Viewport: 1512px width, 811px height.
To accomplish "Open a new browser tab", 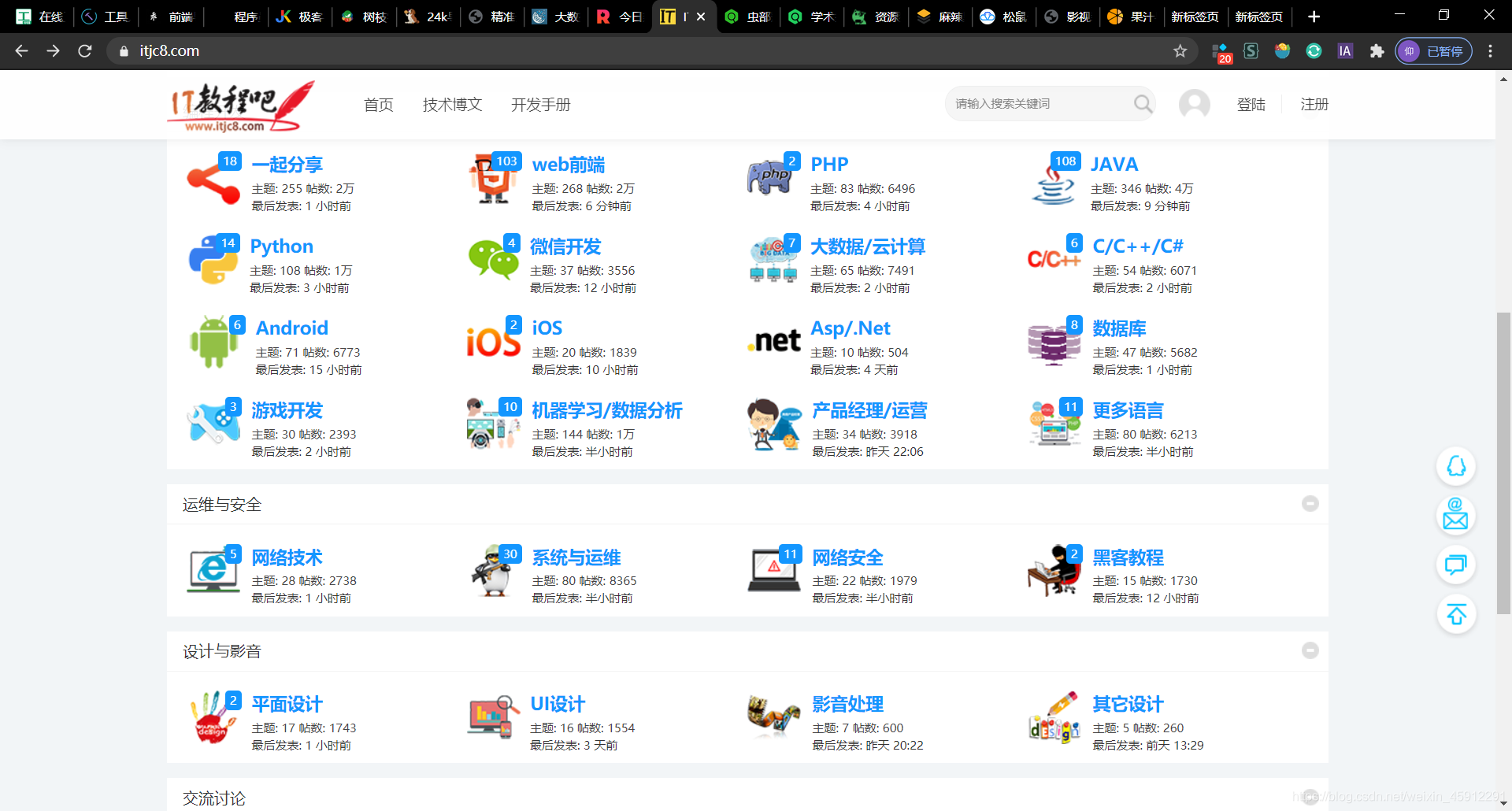I will point(1314,17).
